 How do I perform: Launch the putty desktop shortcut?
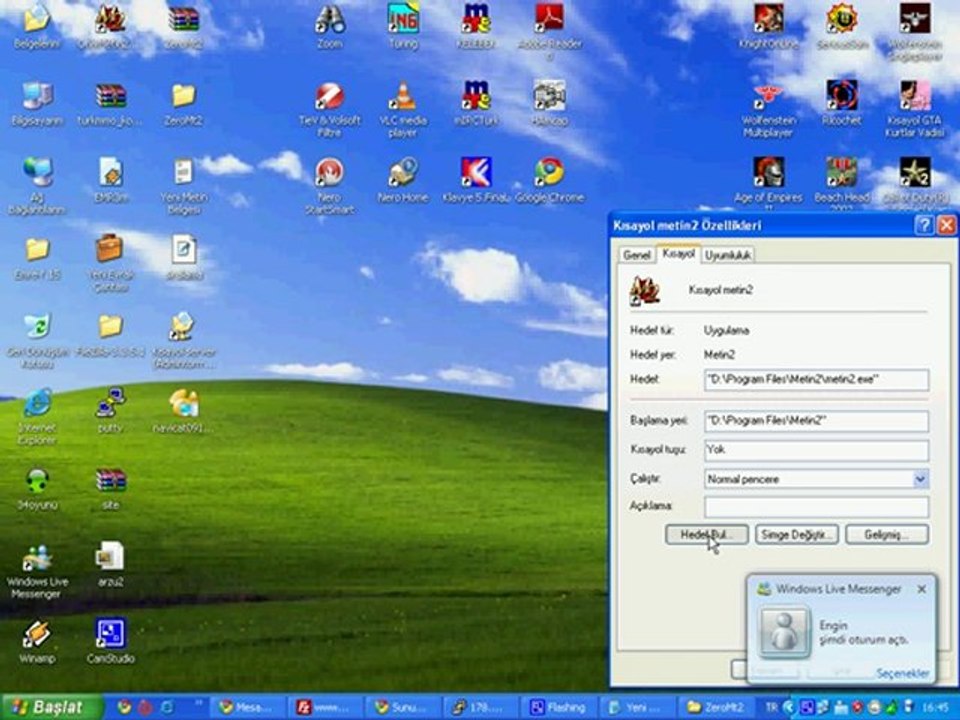click(x=110, y=403)
